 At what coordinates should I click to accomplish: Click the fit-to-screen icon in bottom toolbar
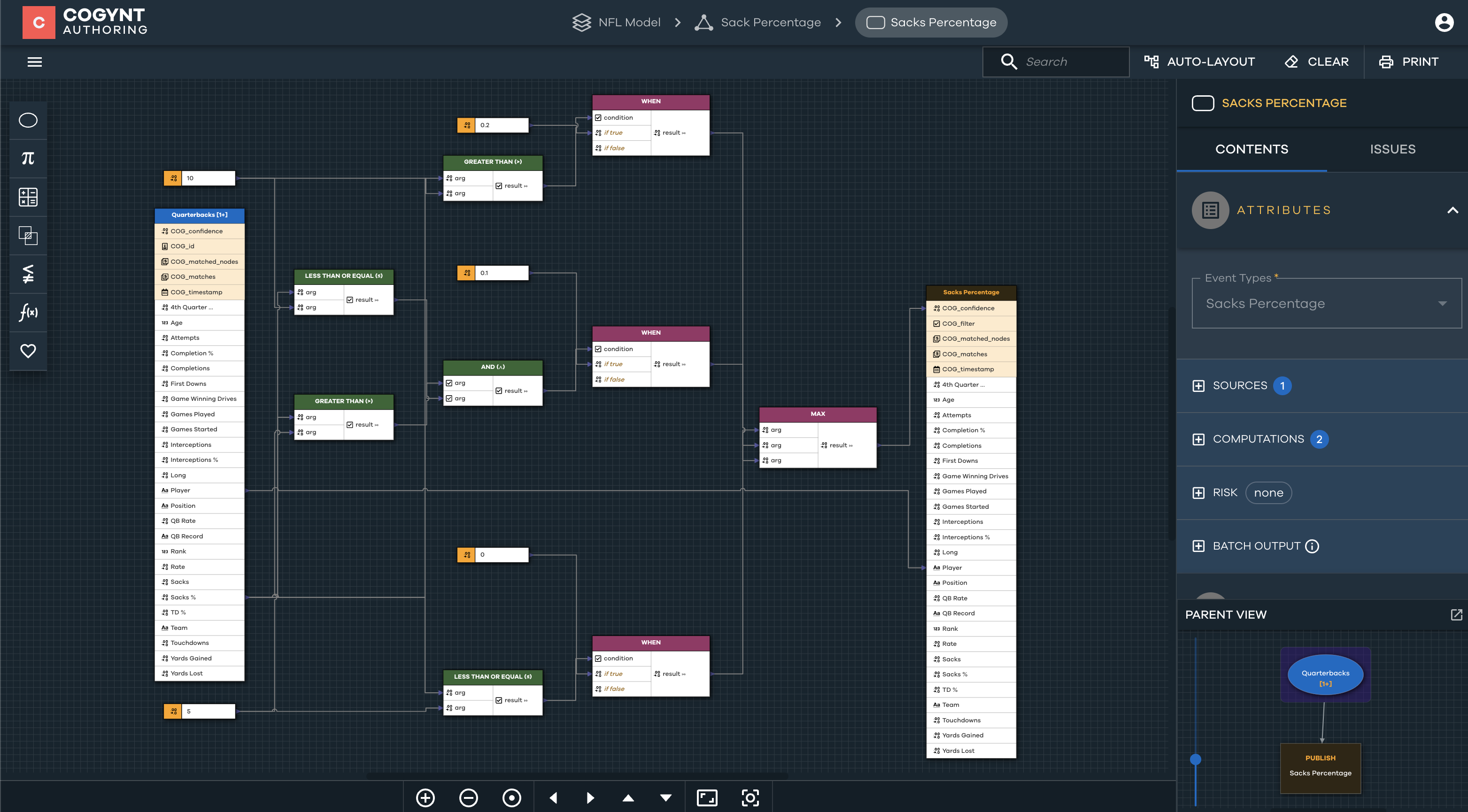click(707, 797)
